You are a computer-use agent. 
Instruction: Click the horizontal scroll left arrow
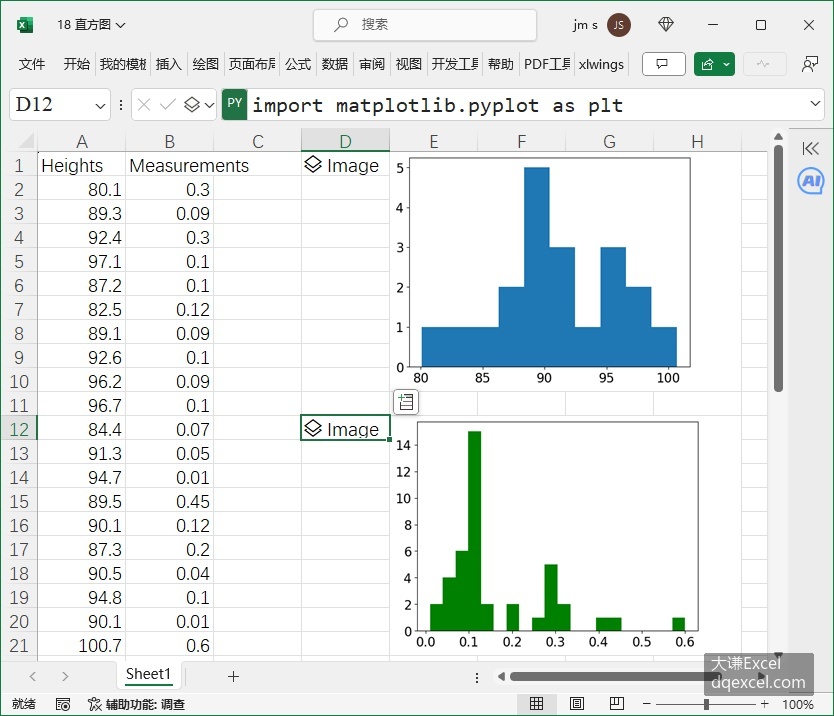(501, 677)
